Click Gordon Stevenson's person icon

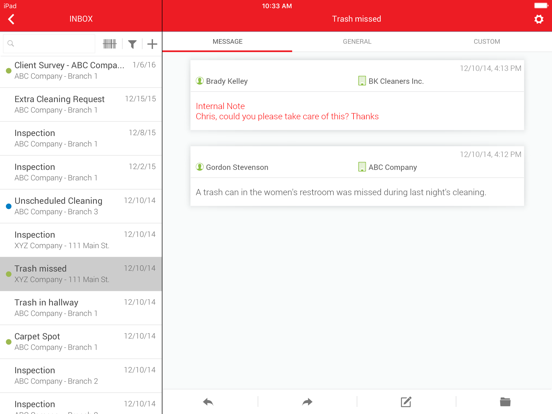(x=200, y=167)
